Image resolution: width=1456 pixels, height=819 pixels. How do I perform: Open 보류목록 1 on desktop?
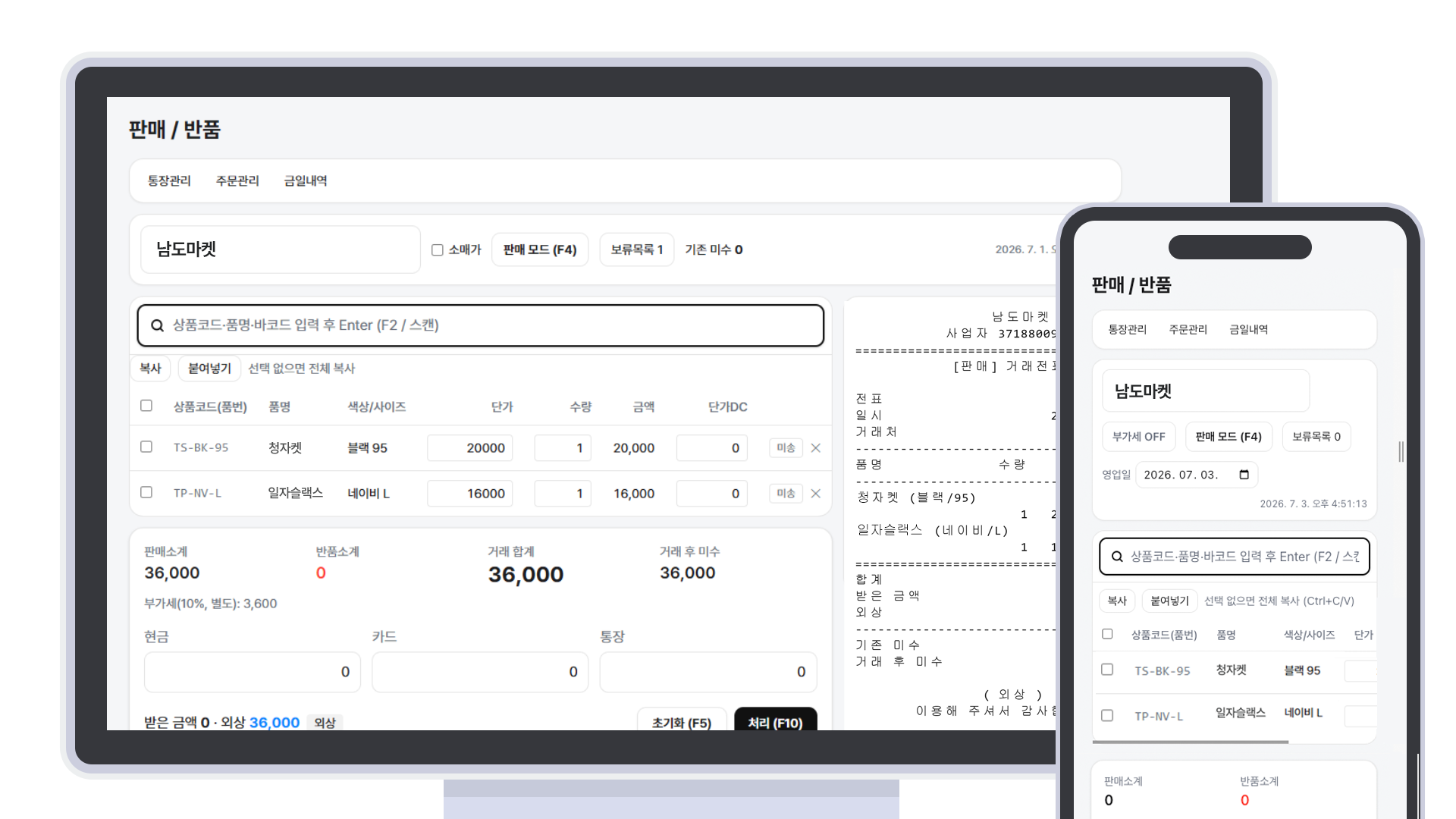637,249
